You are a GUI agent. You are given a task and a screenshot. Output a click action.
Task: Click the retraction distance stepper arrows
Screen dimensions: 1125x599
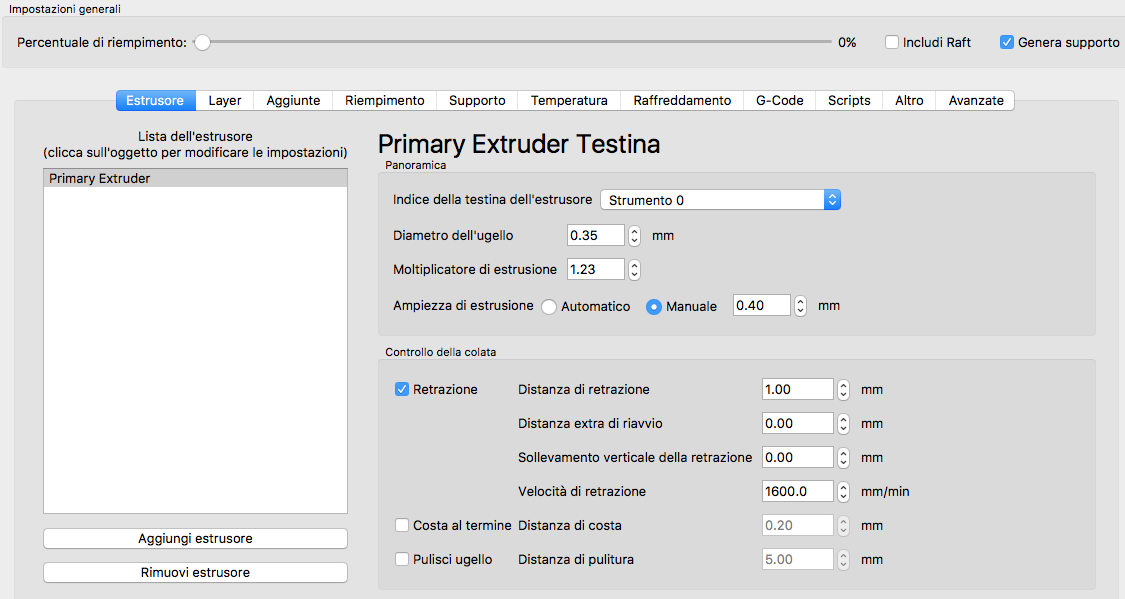(x=843, y=390)
